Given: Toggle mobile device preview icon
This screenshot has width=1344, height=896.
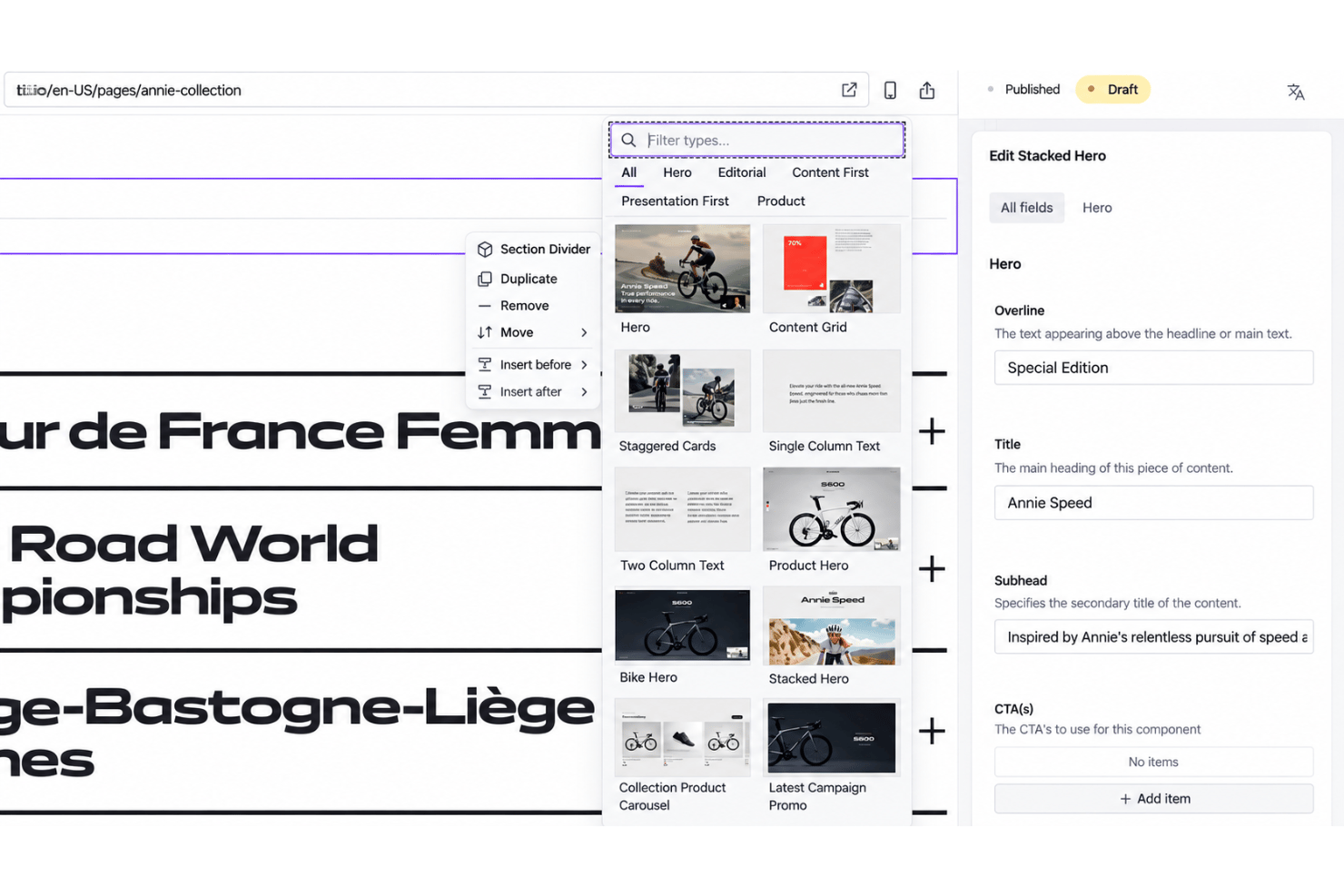Looking at the screenshot, I should click(890, 90).
